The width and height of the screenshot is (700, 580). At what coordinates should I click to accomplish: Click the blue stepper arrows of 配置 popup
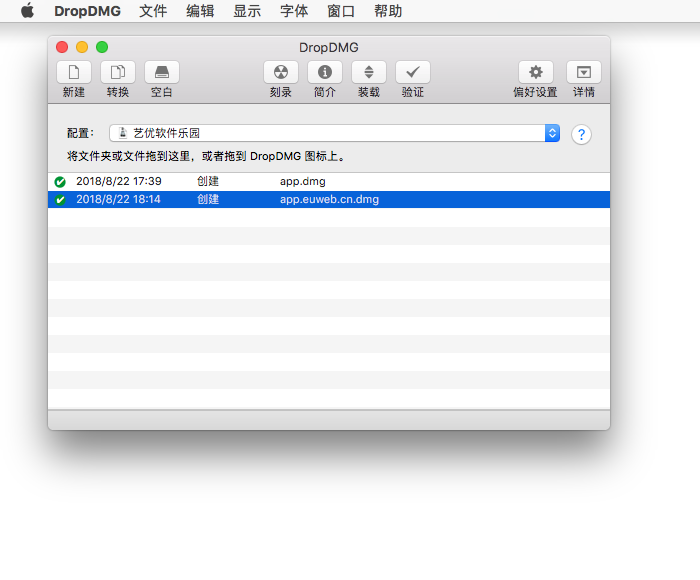[x=552, y=133]
